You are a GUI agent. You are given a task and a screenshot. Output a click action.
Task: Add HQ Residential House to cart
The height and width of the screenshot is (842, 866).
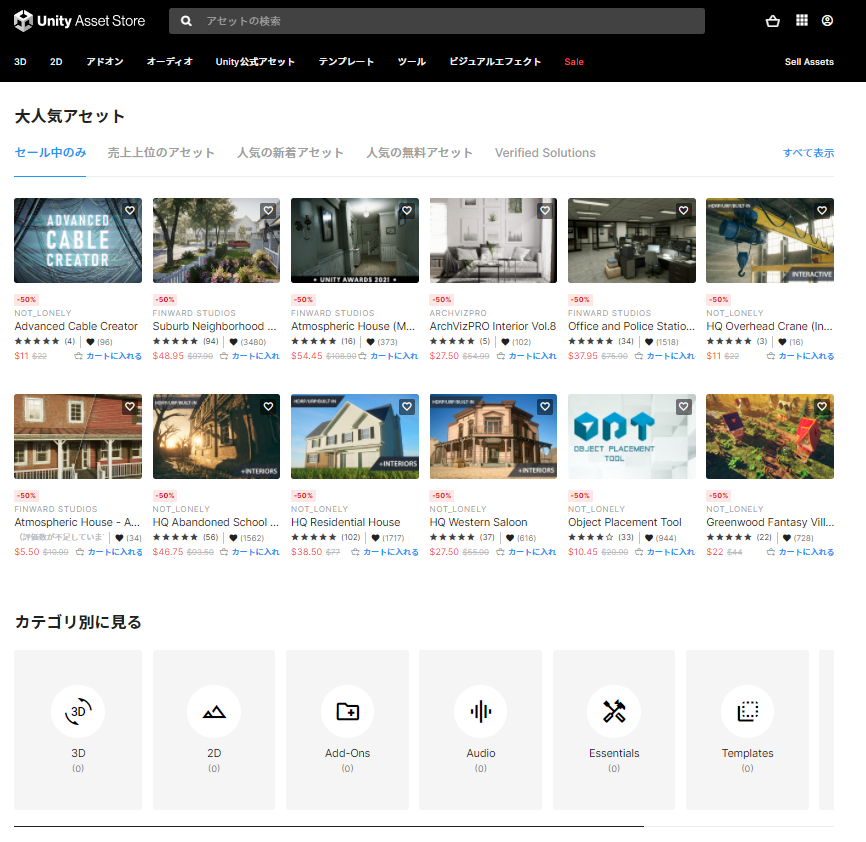385,552
